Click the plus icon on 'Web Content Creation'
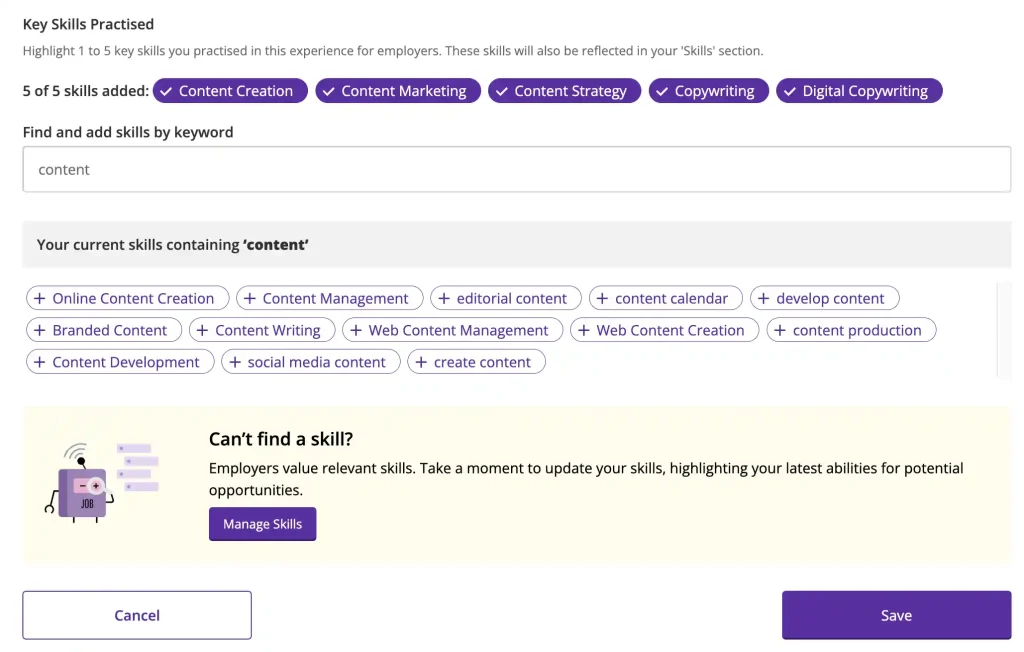The width and height of the screenshot is (1024, 652). [x=583, y=329]
